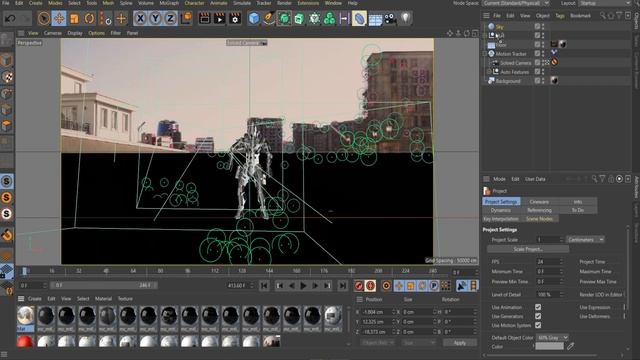Open the Centimeters unit dropdown
The image size is (640, 360).
(585, 240)
